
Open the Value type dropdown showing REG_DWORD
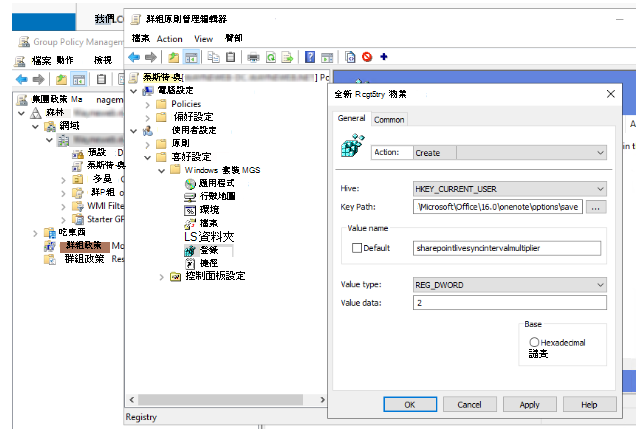[510, 285]
